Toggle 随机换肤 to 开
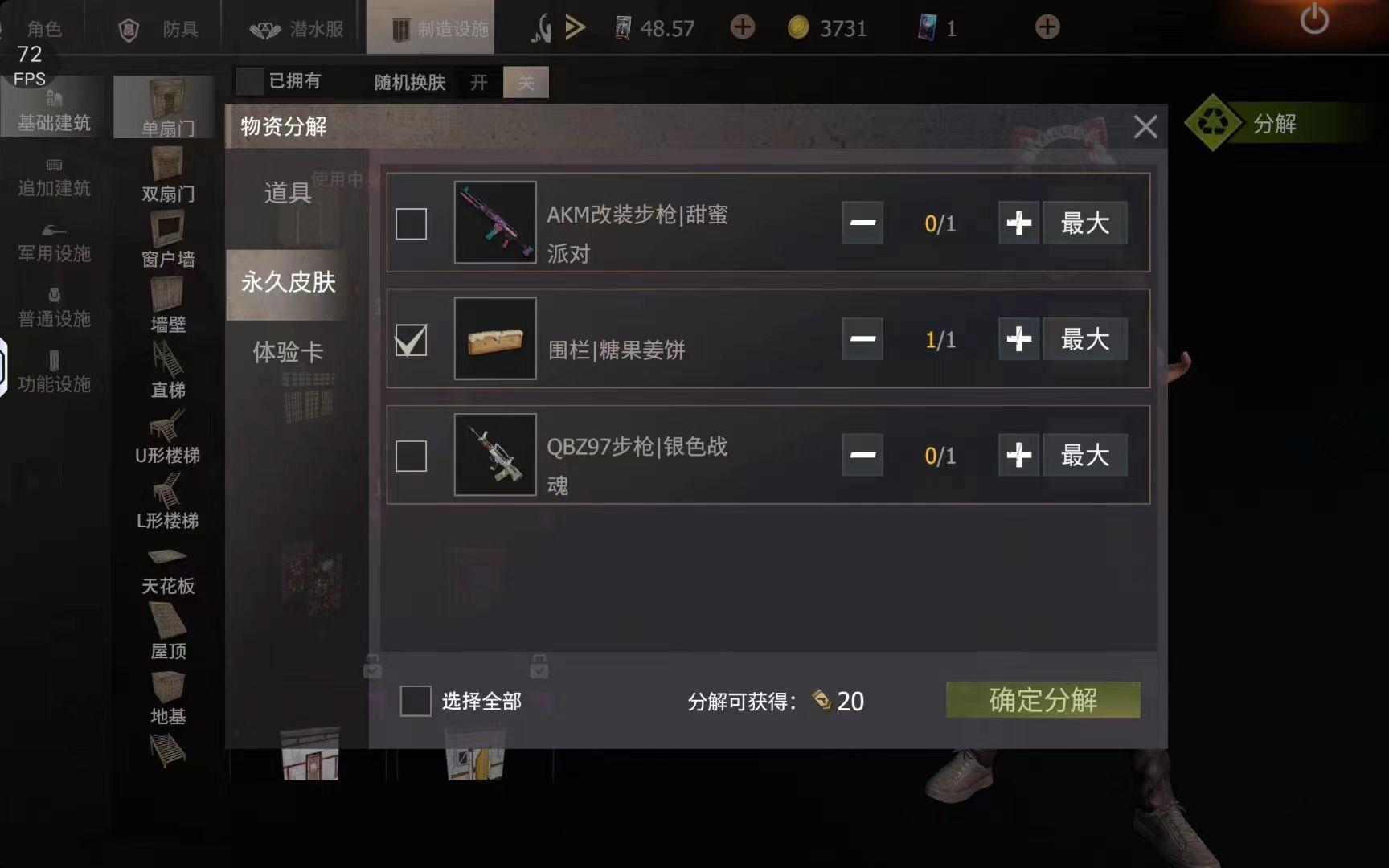 (479, 82)
